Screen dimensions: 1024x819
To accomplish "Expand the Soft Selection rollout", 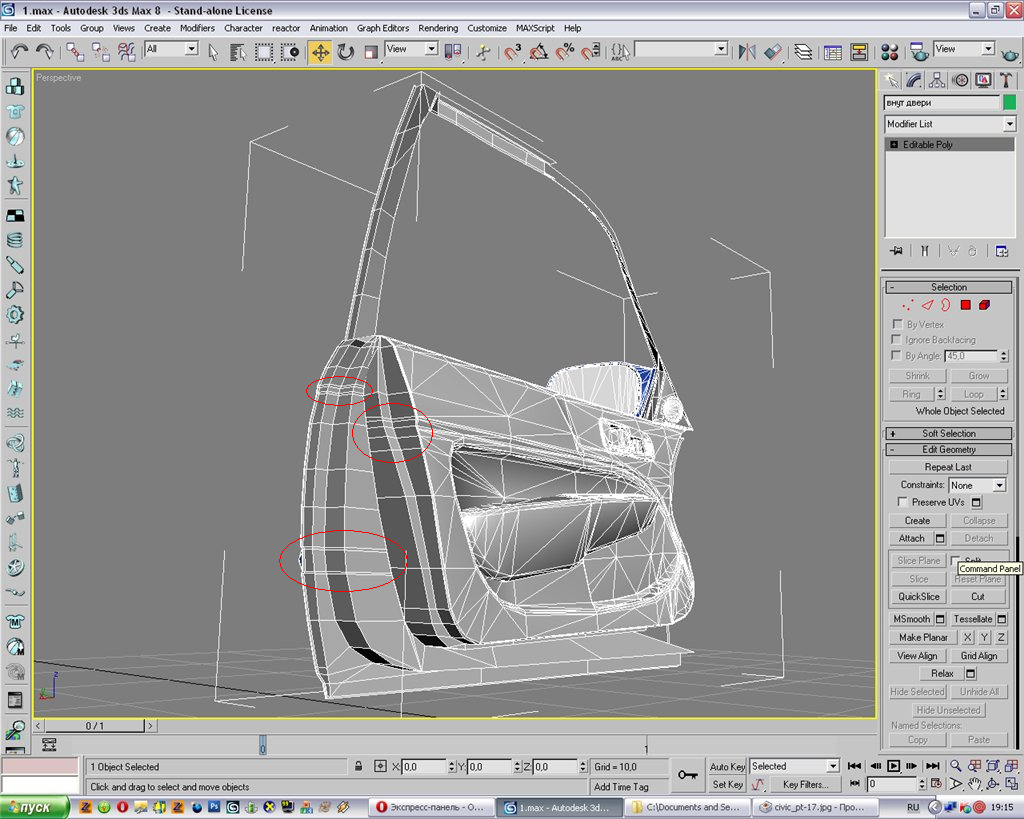I will coord(948,433).
